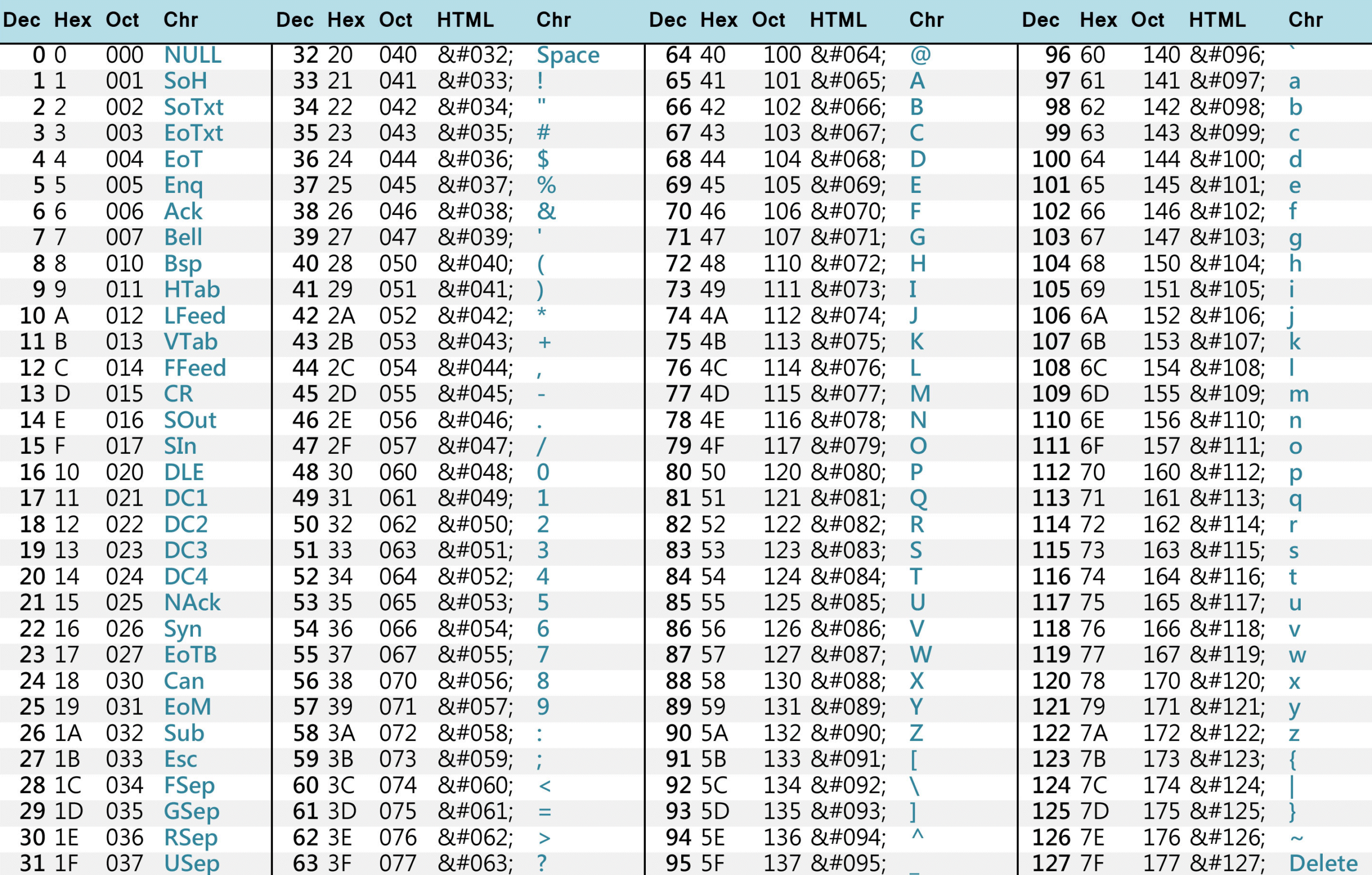Click the CR carriage return entry
1372x875 pixels.
(178, 394)
